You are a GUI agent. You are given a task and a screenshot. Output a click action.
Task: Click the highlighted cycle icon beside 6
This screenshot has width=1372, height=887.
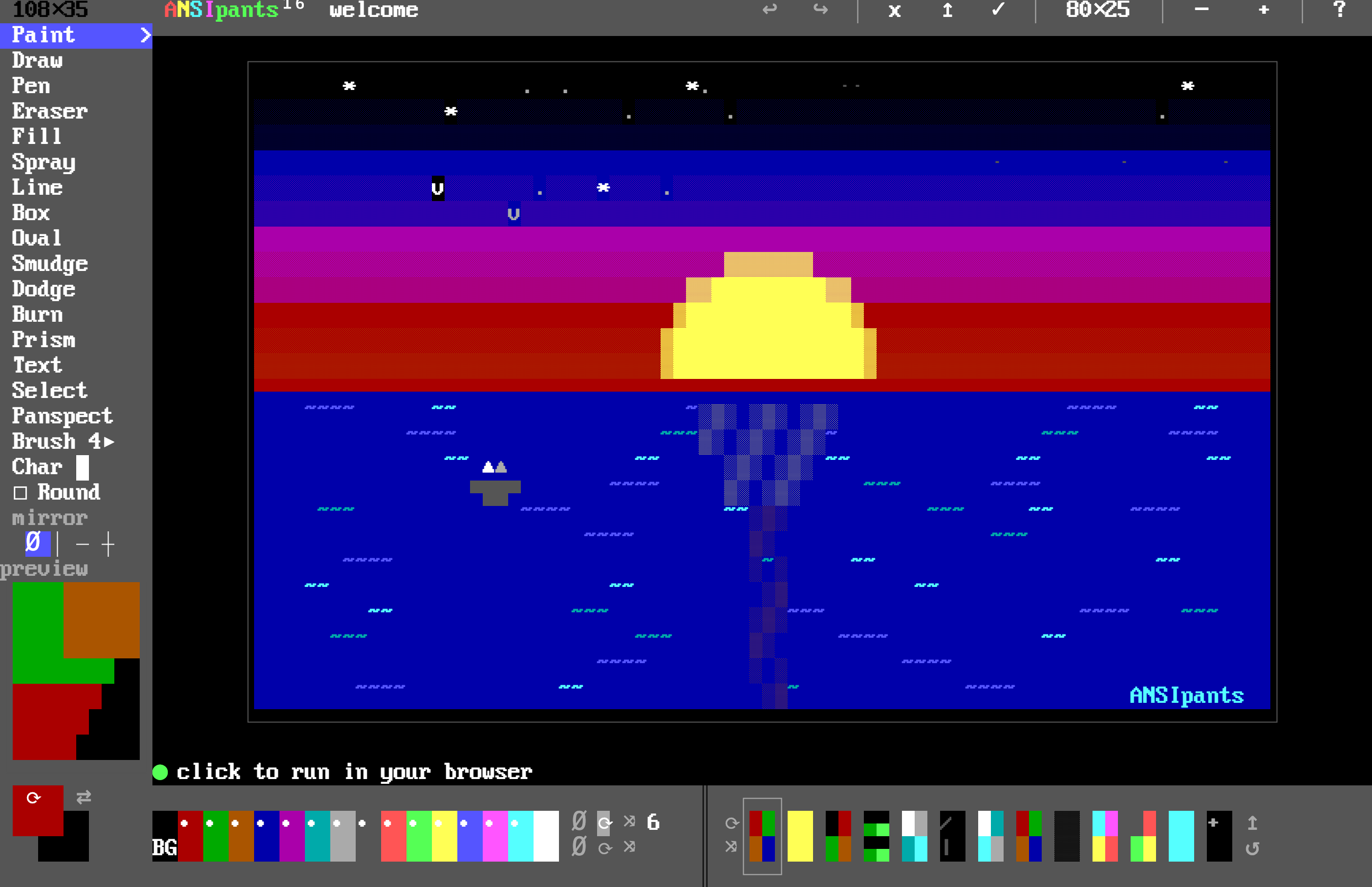point(604,822)
